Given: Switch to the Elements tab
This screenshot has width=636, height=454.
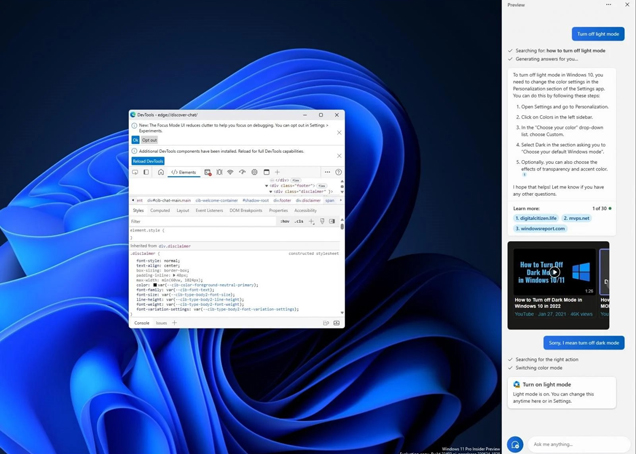Looking at the screenshot, I should (x=184, y=172).
